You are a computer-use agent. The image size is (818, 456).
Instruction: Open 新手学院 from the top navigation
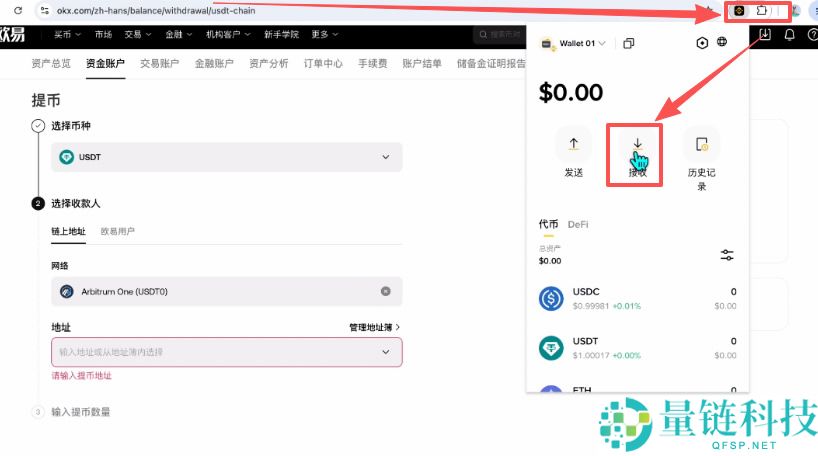coord(281,34)
